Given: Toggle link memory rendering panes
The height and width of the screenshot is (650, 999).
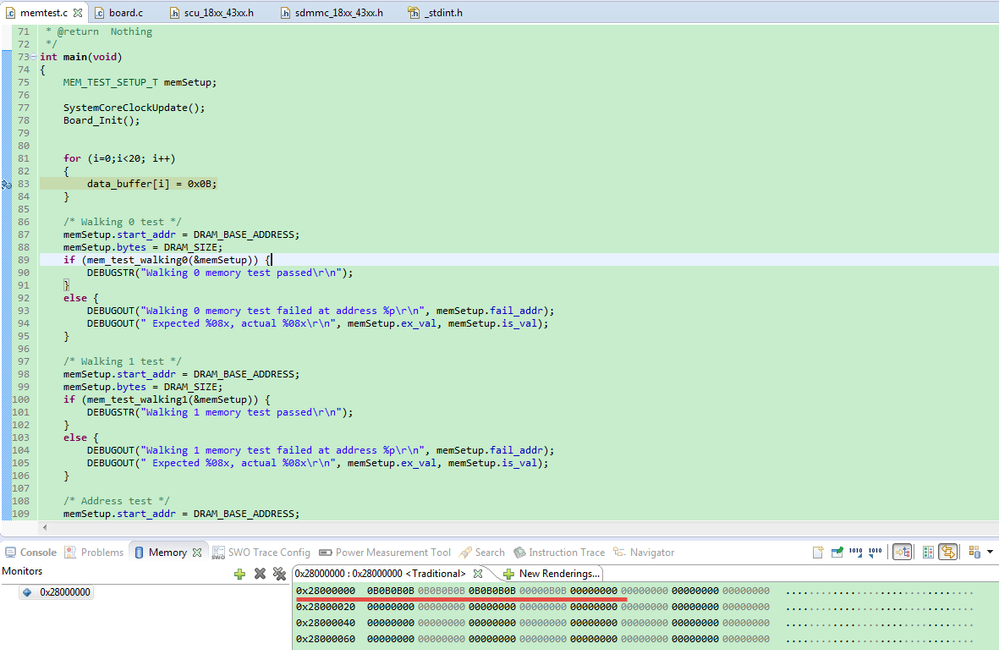Looking at the screenshot, I should pyautogui.click(x=948, y=552).
